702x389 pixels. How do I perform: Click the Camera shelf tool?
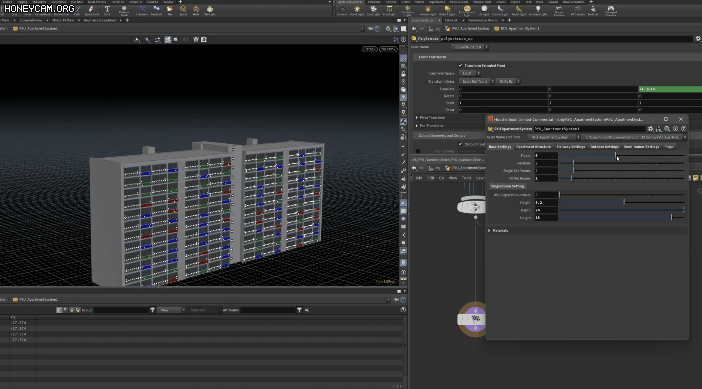[342, 10]
